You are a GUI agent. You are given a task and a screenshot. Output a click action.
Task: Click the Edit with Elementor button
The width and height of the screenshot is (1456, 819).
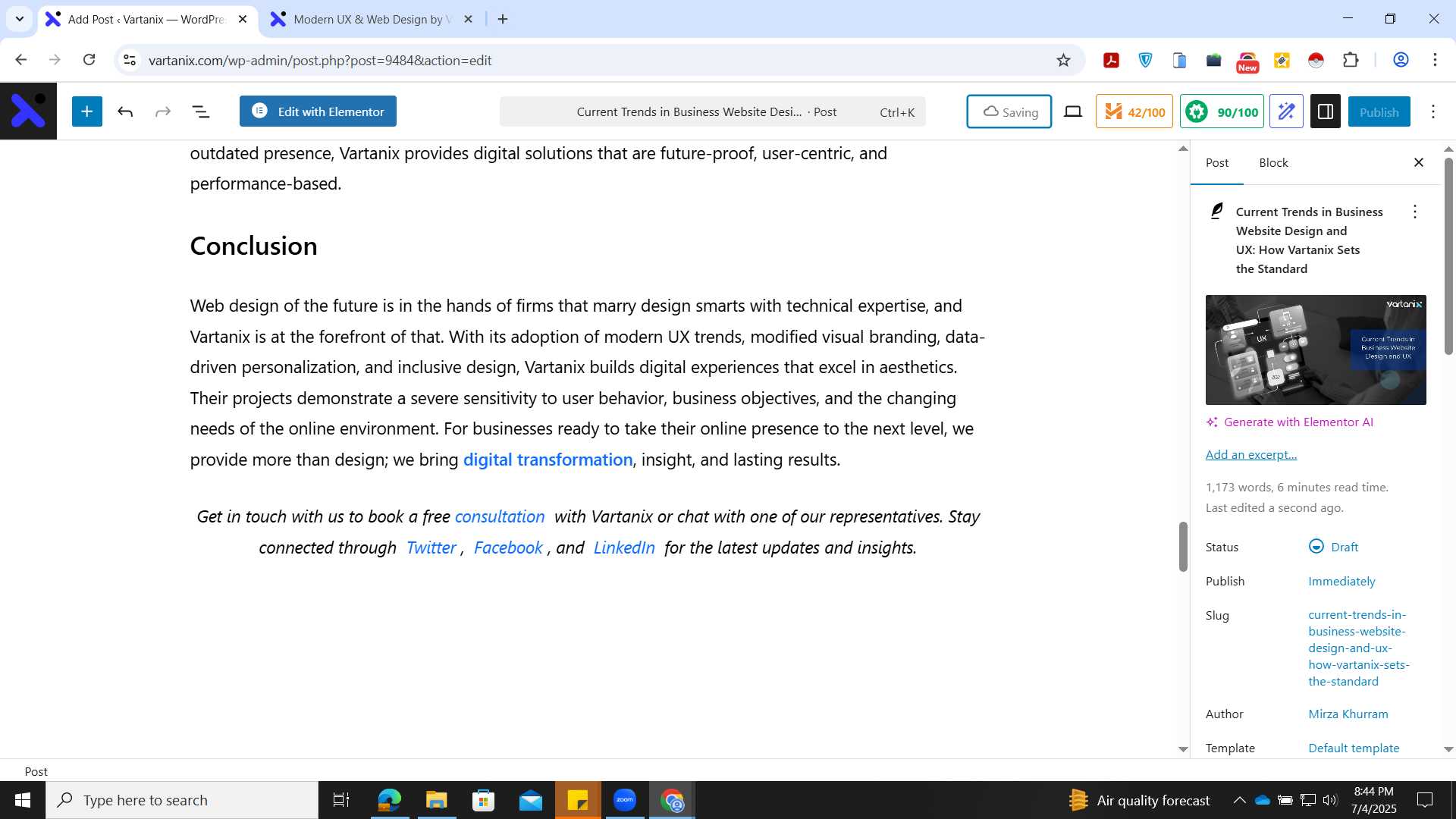click(x=318, y=111)
